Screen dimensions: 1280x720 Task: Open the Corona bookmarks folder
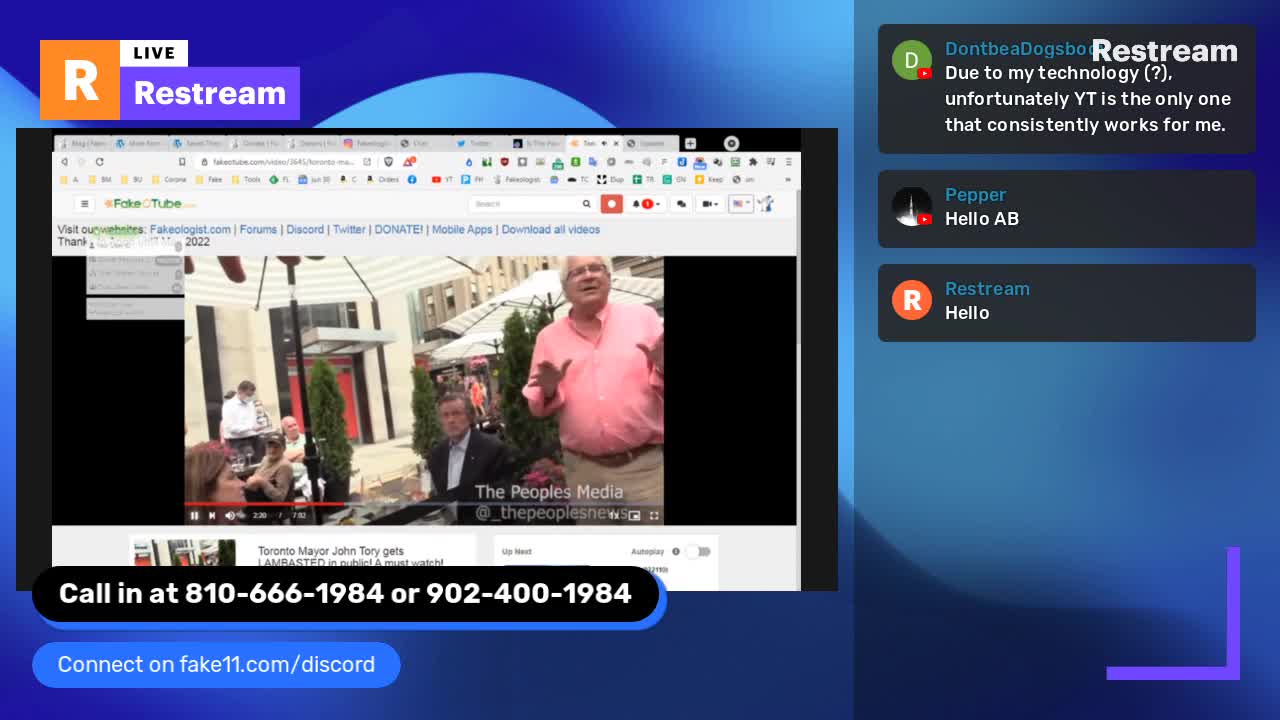tap(169, 180)
